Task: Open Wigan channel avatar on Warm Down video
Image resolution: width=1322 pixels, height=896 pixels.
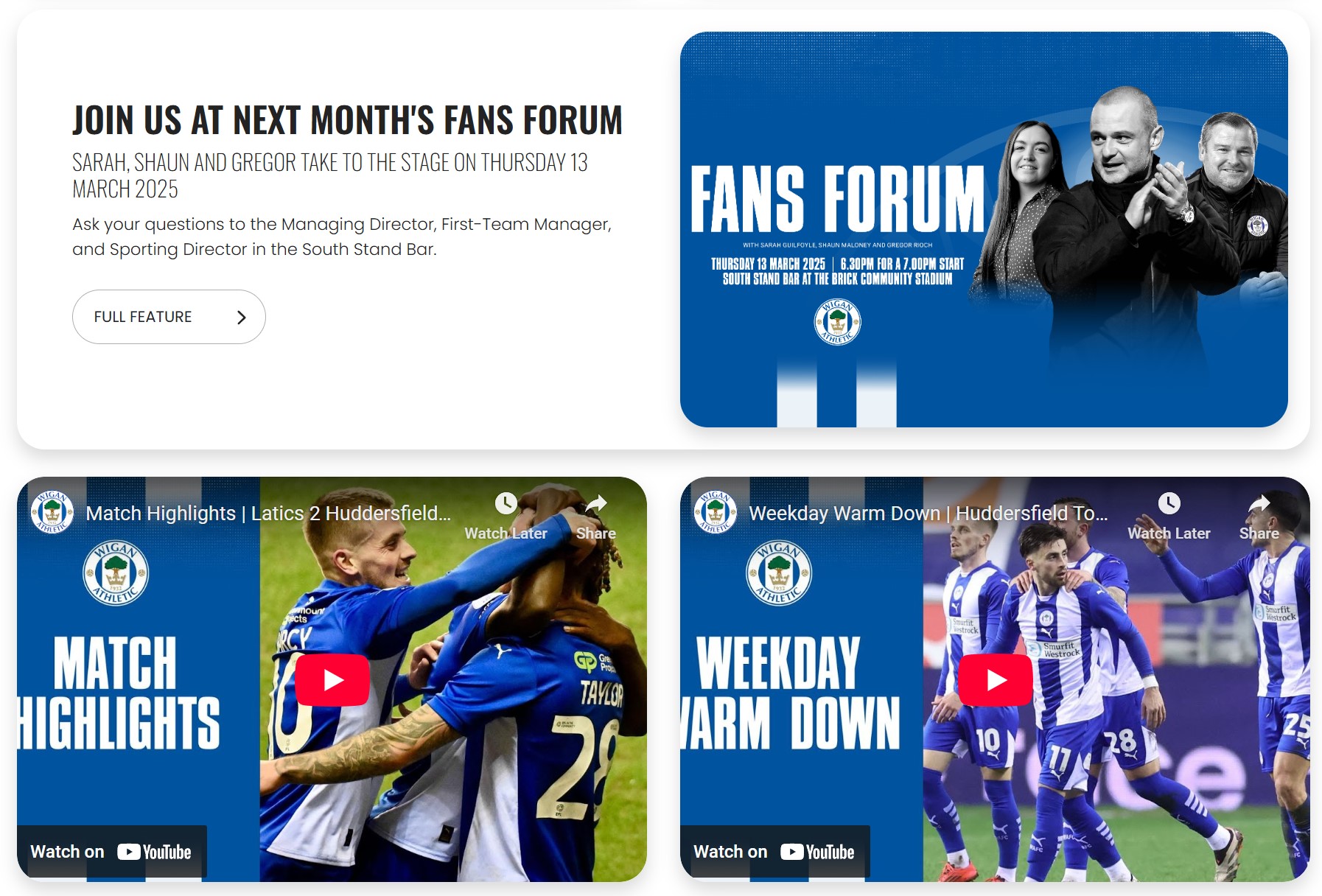Action: click(x=715, y=512)
